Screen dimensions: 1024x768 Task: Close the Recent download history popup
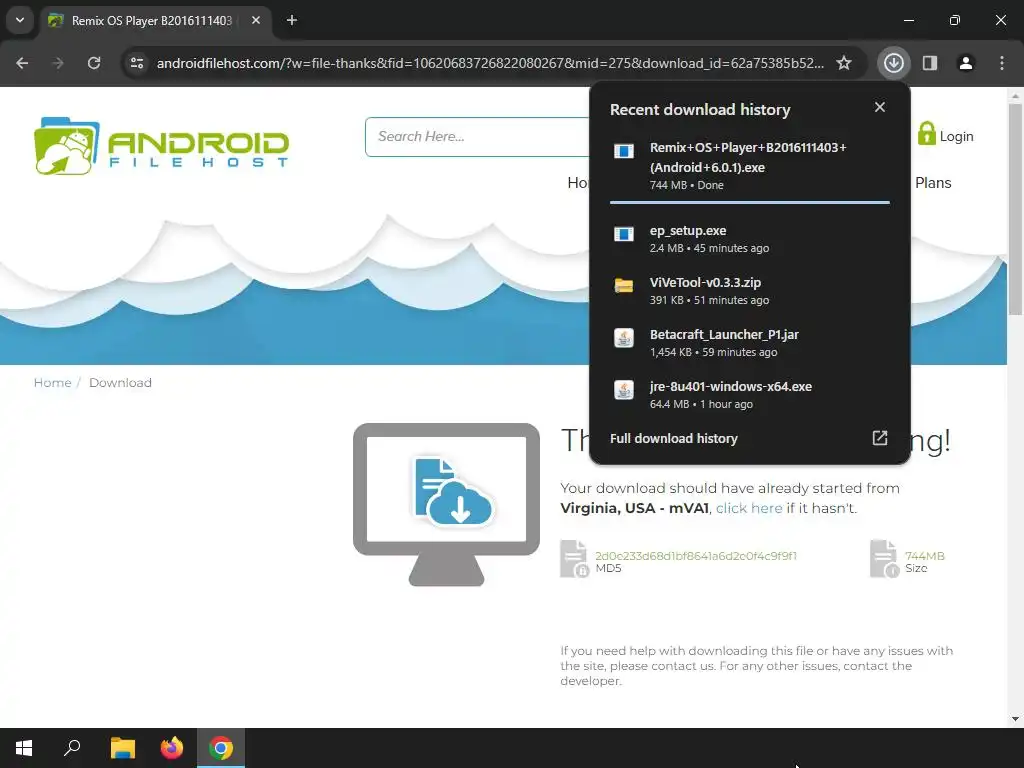880,107
